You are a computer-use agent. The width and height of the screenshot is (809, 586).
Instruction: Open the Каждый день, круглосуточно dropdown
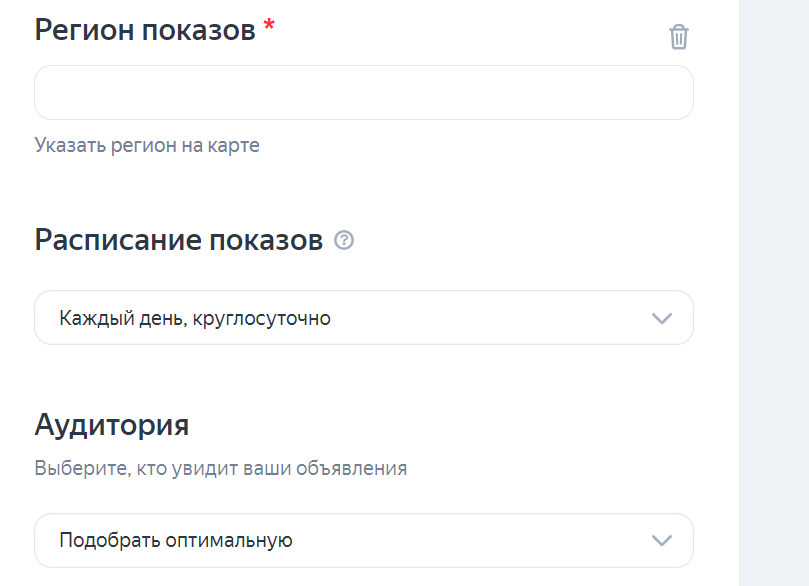point(363,318)
